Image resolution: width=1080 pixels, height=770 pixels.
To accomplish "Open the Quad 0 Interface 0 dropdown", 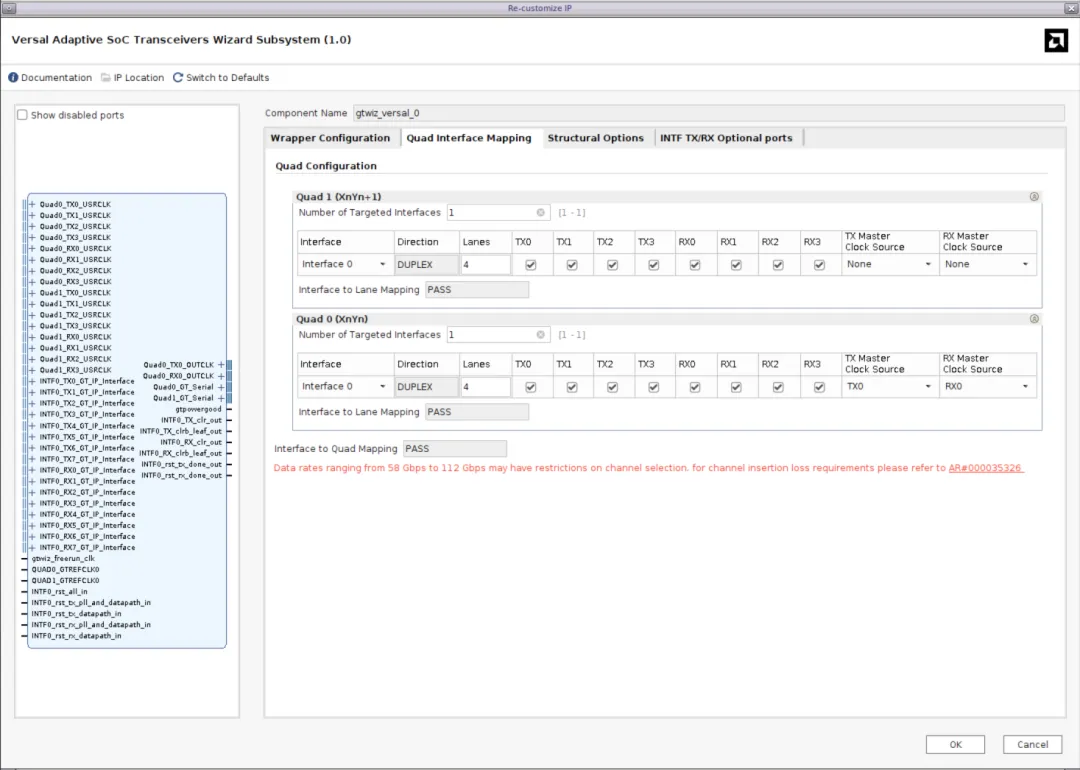I will [344, 387].
